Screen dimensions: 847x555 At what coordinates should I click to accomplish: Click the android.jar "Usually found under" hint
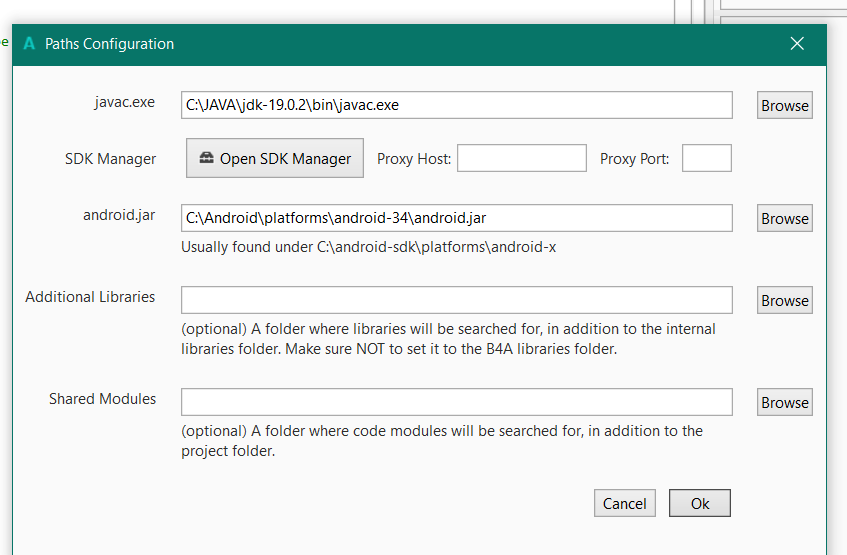[368, 247]
